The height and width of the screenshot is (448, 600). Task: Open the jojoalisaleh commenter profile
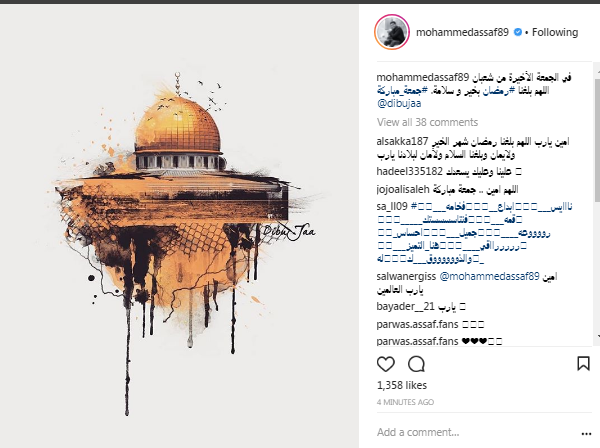[x=403, y=189]
